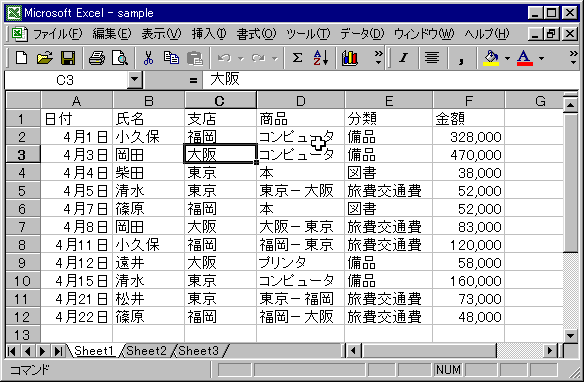Save the workbook with the floppy disk icon
The height and width of the screenshot is (382, 584).
click(x=68, y=58)
